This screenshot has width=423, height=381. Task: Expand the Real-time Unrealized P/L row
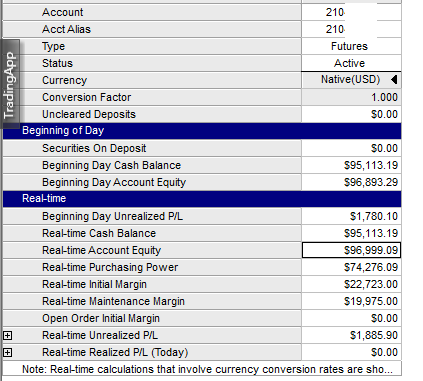(x=7, y=335)
